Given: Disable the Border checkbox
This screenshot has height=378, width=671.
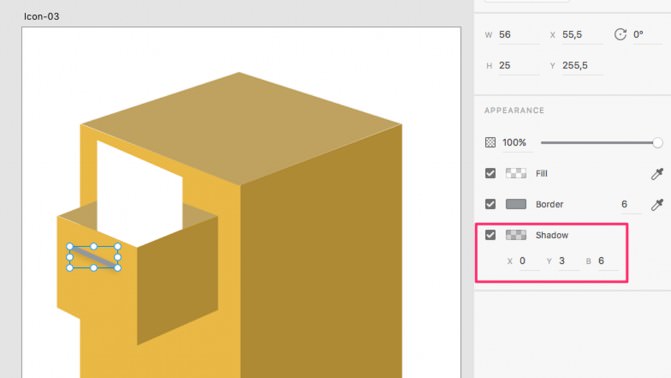Looking at the screenshot, I should click(x=490, y=204).
